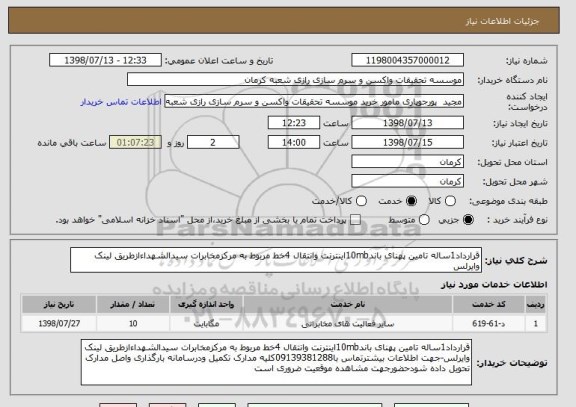Select the متوسط purchase type radio

pos(424,220)
